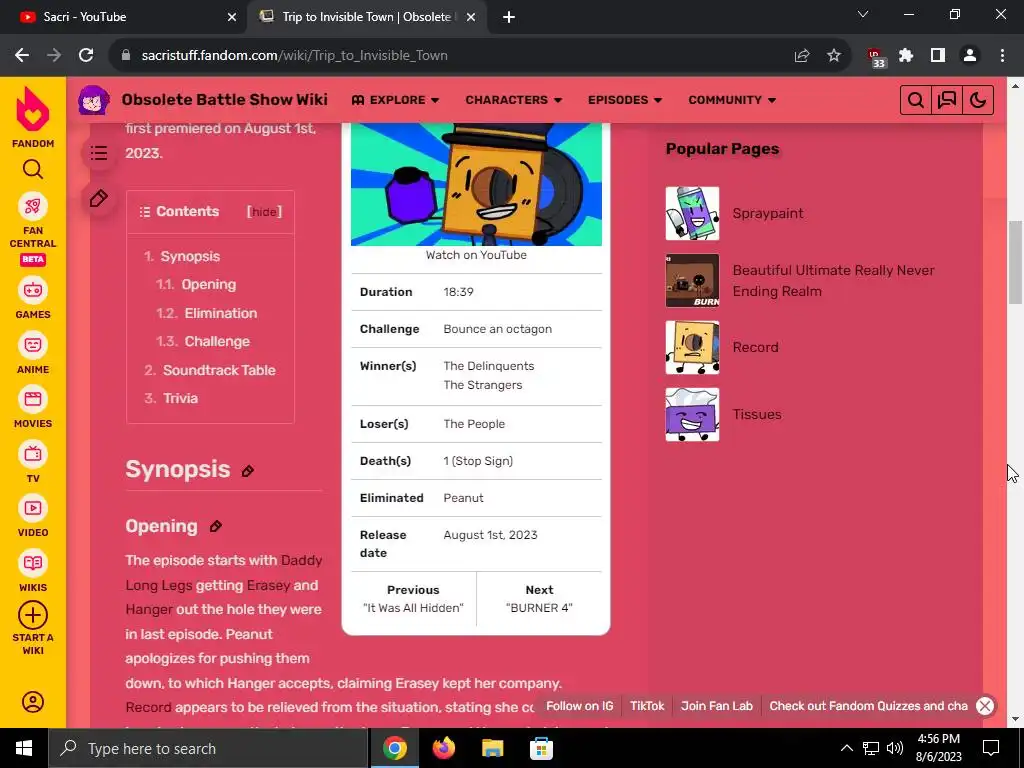Viewport: 1024px width, 768px height.
Task: Go back to the previous page
Action: tap(22, 56)
